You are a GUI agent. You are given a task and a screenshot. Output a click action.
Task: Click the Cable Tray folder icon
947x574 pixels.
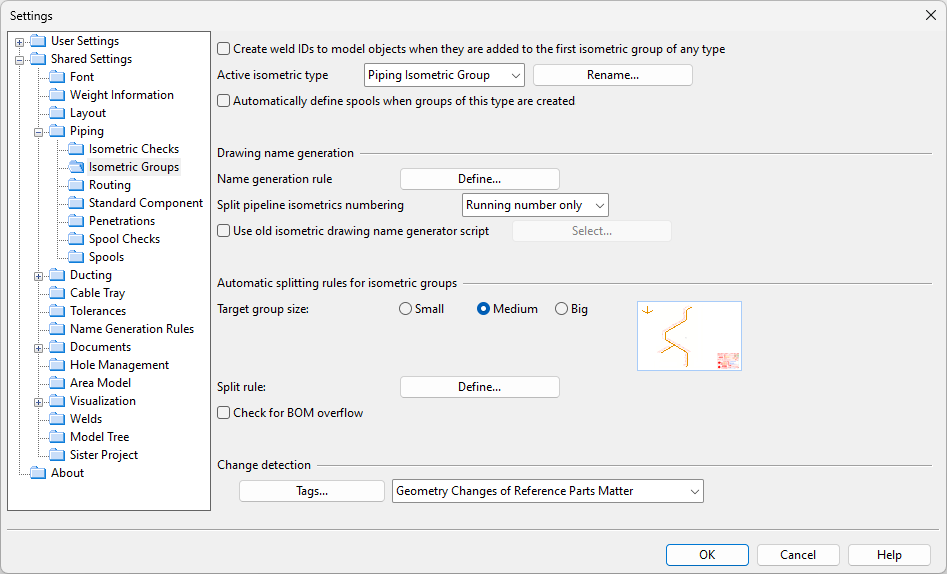(58, 293)
